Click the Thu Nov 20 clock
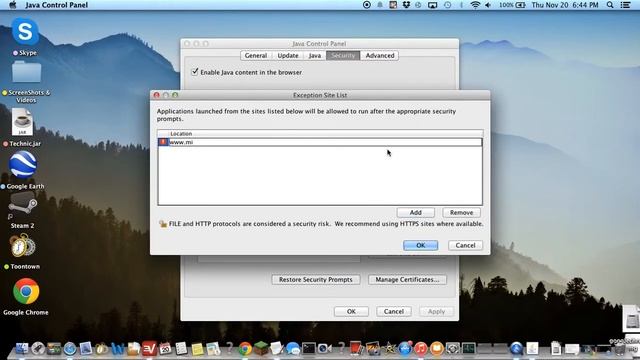The width and height of the screenshot is (640, 360). tap(565, 5)
